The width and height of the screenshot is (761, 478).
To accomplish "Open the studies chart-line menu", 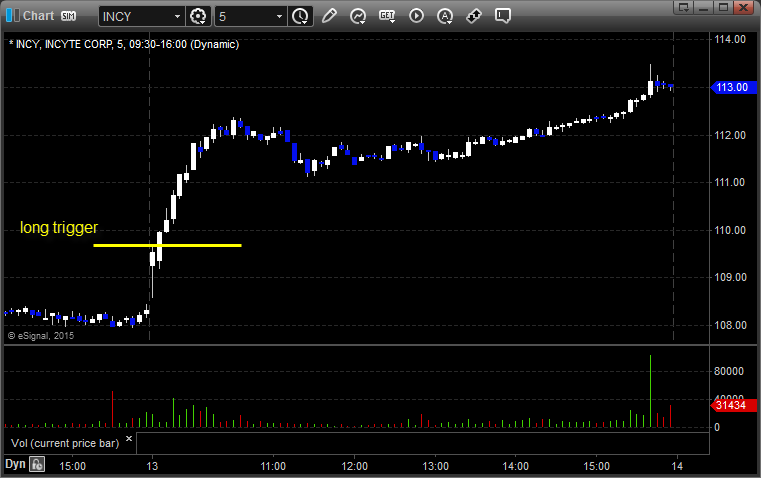I will point(358,16).
